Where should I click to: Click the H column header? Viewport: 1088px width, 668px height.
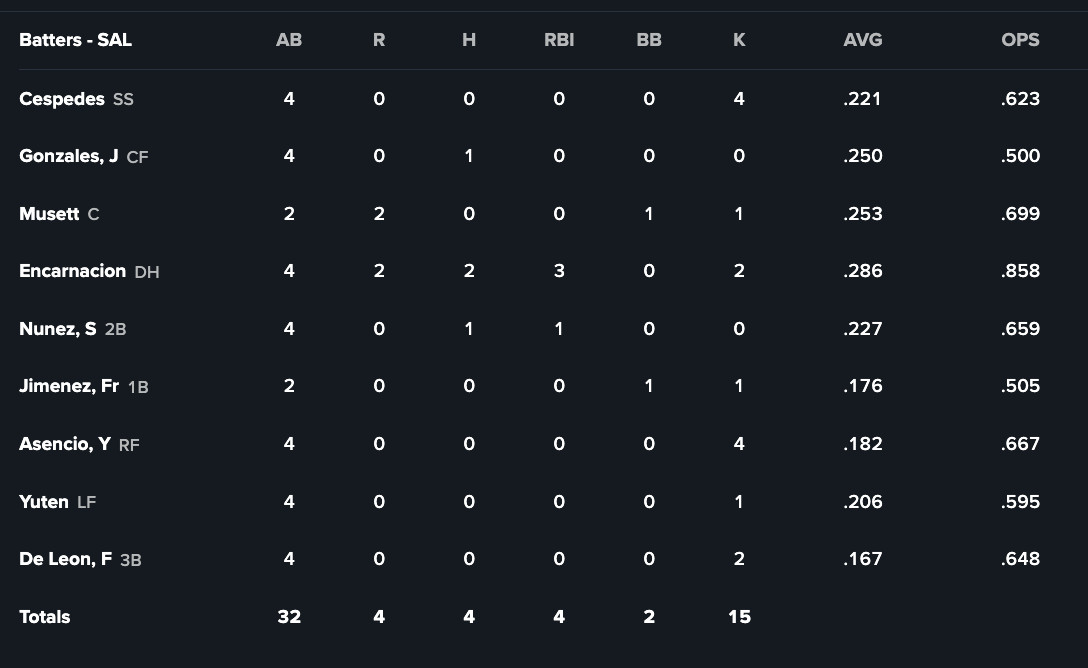point(469,40)
